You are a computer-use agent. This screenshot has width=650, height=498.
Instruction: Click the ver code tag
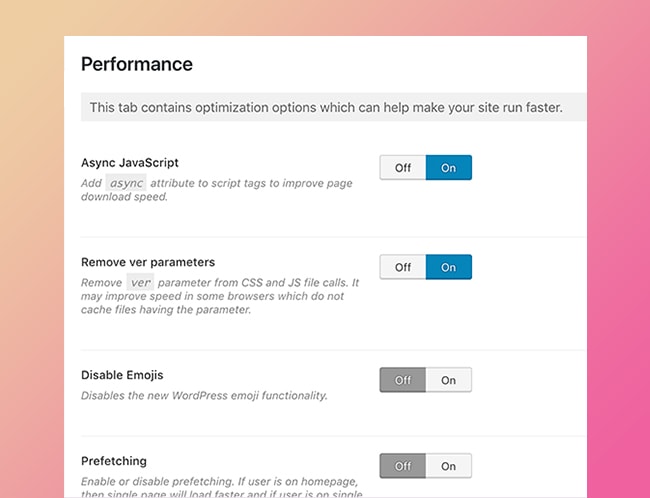coord(140,282)
